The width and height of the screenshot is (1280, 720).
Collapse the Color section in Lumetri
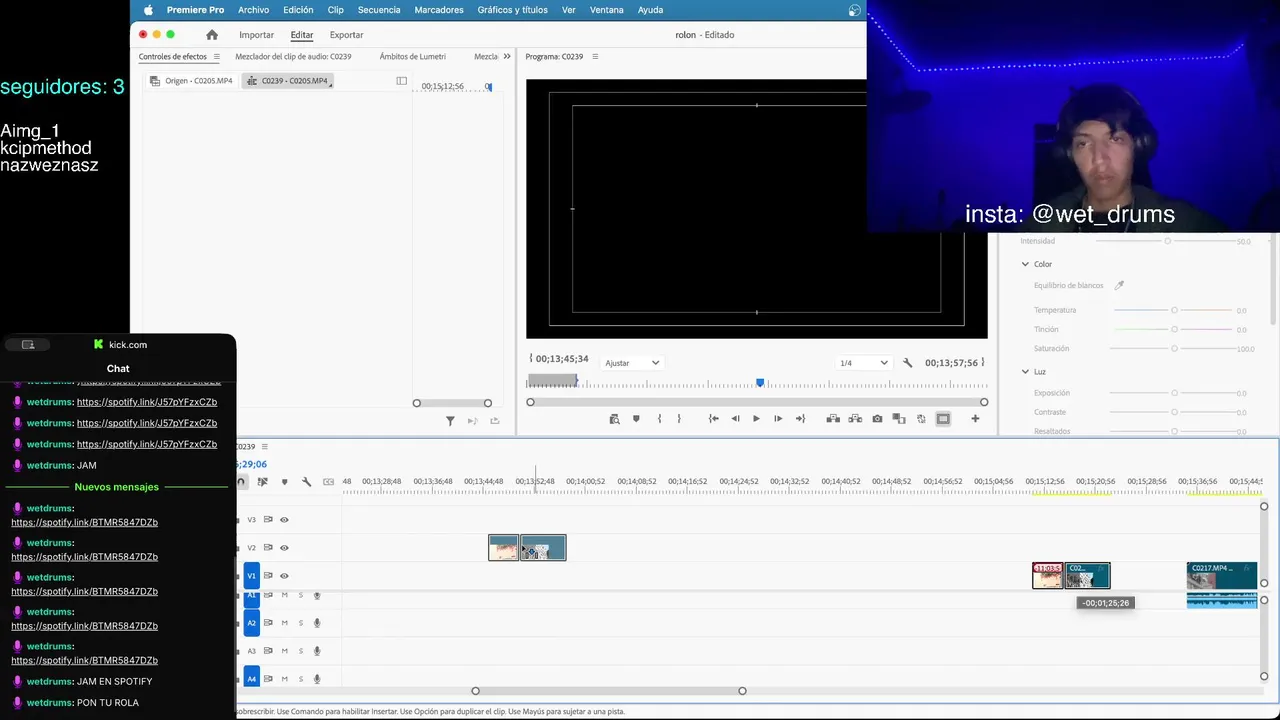1025,264
